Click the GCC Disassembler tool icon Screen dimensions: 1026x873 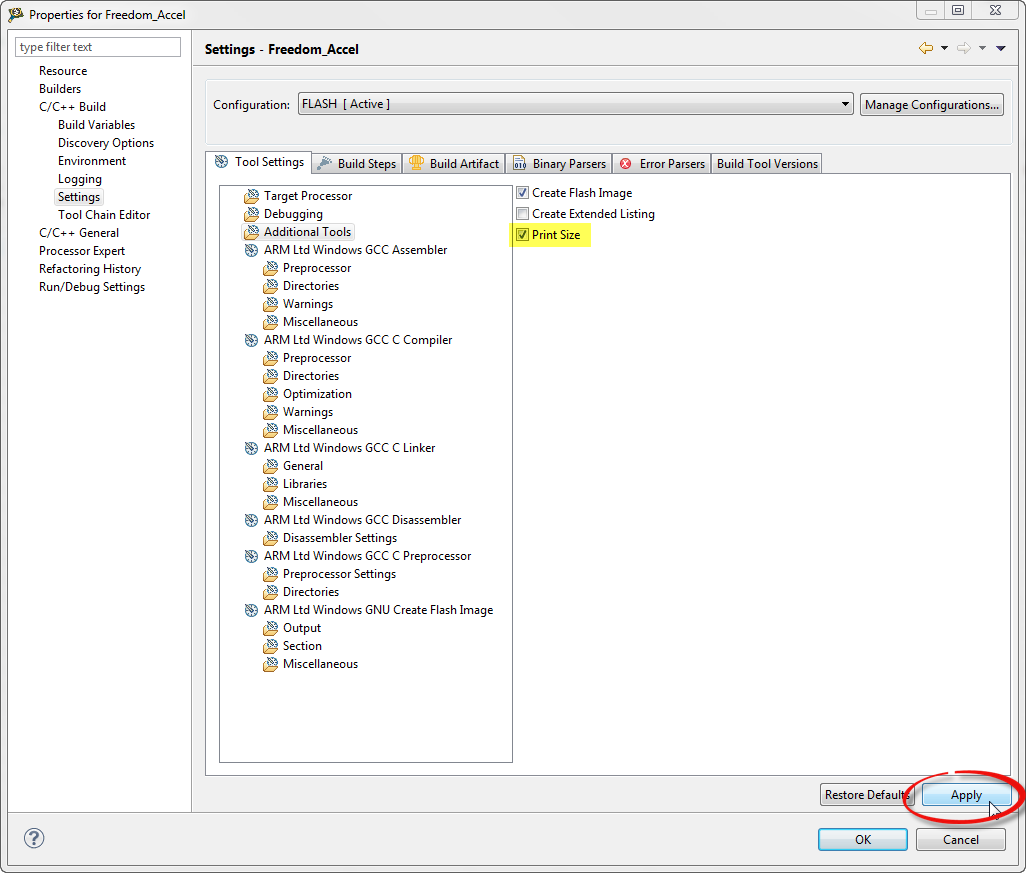click(251, 520)
